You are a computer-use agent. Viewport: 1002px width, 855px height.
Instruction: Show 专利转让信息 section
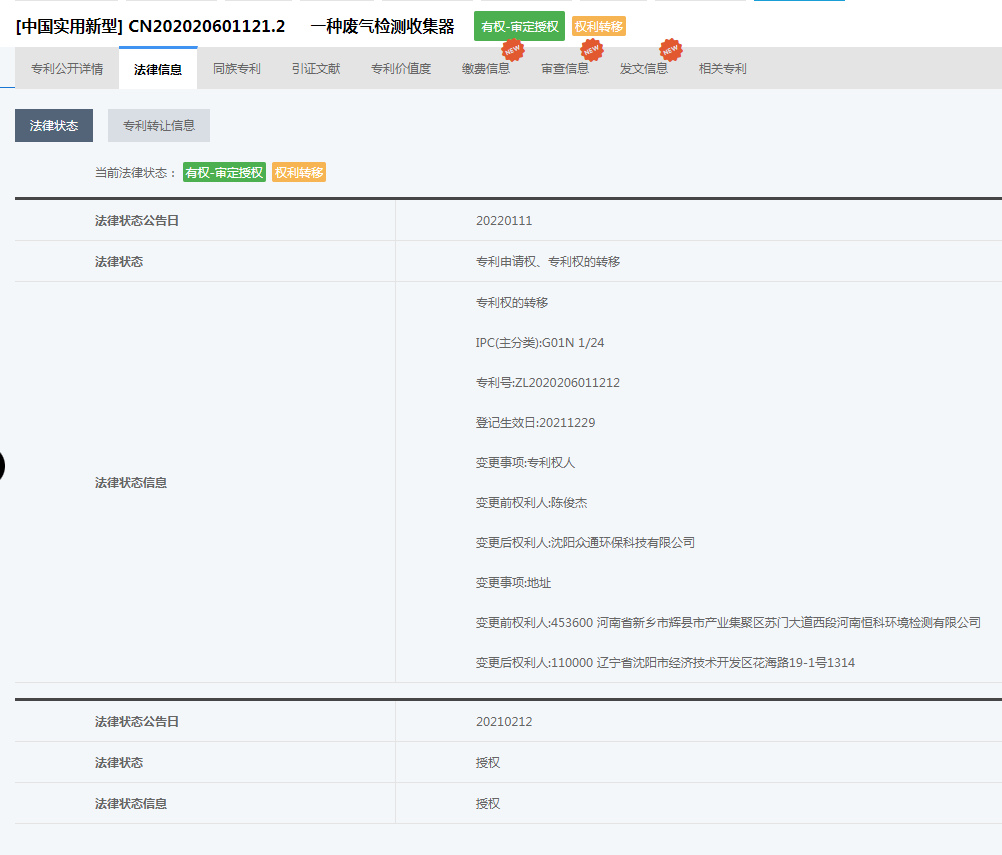pos(159,126)
